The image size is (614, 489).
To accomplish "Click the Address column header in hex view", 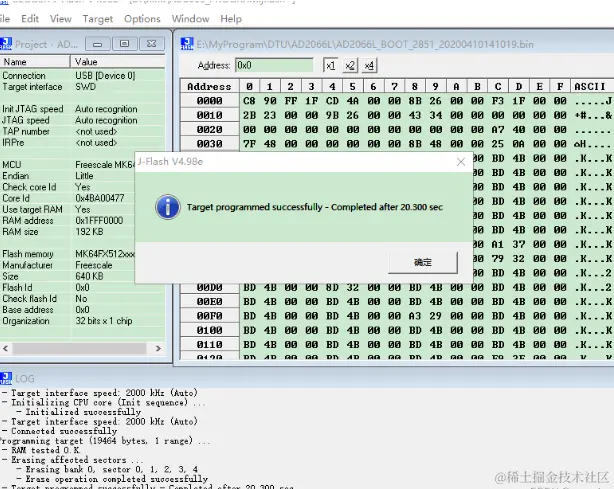I will [209, 87].
